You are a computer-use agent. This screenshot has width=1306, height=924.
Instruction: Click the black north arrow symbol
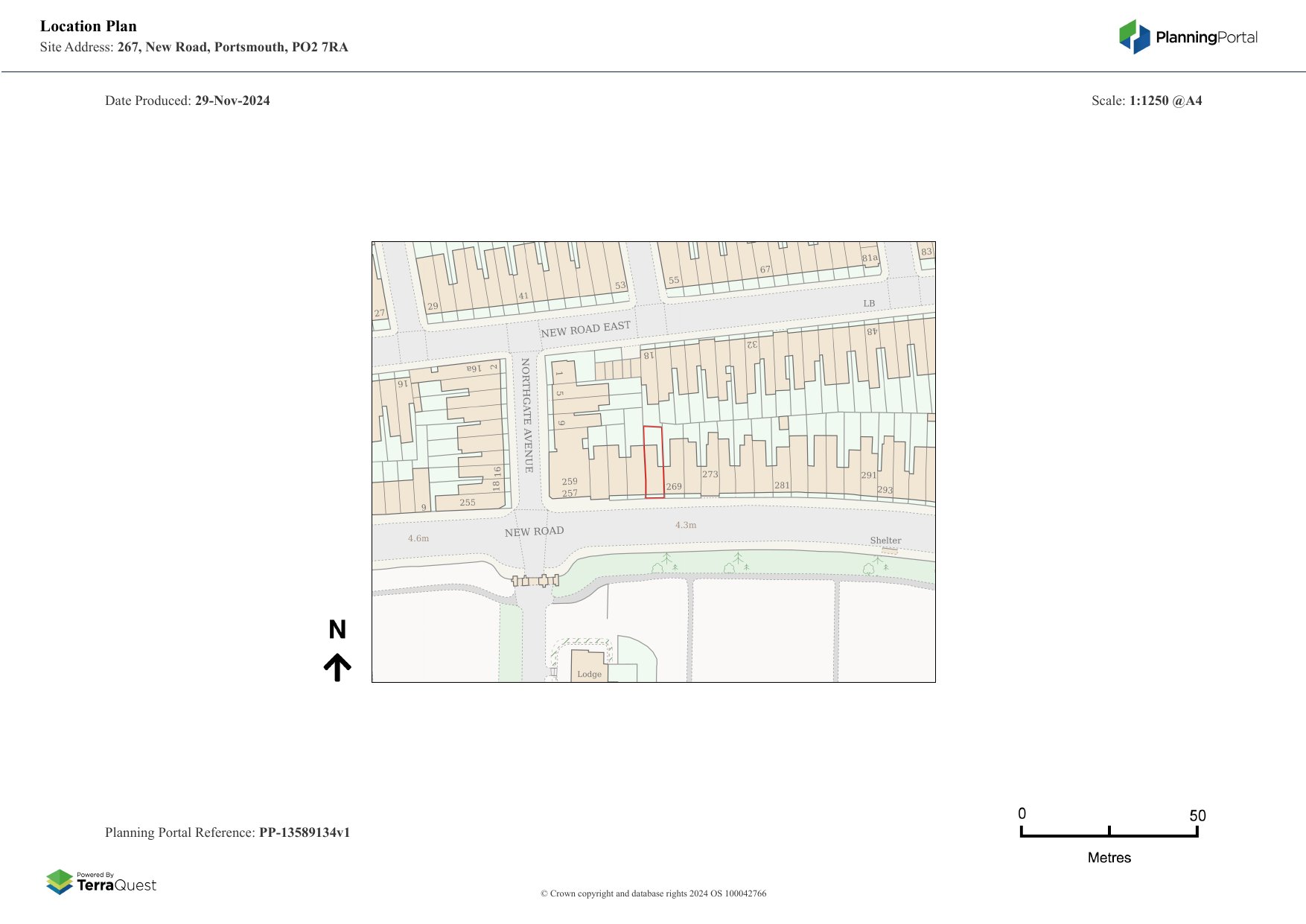tap(337, 667)
